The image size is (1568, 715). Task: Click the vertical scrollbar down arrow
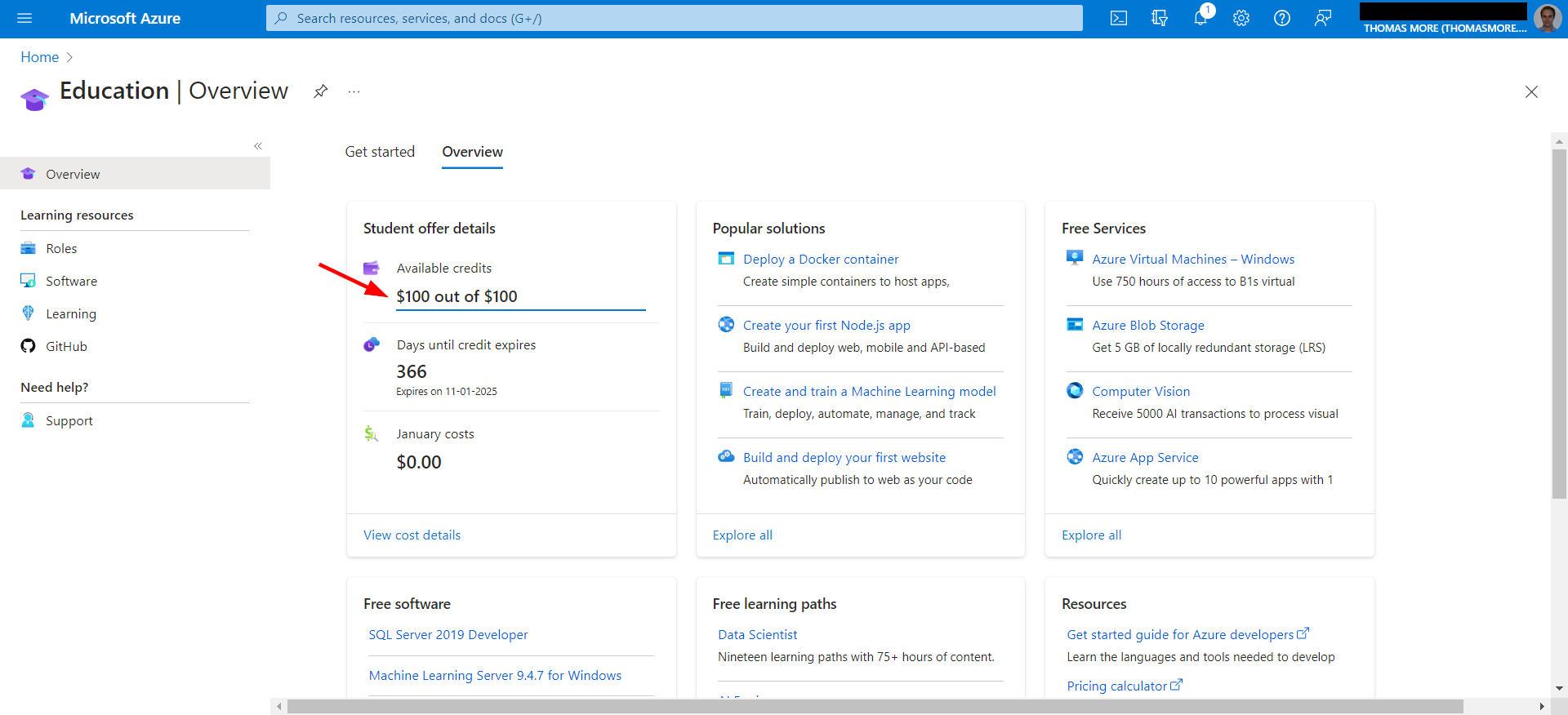1559,688
